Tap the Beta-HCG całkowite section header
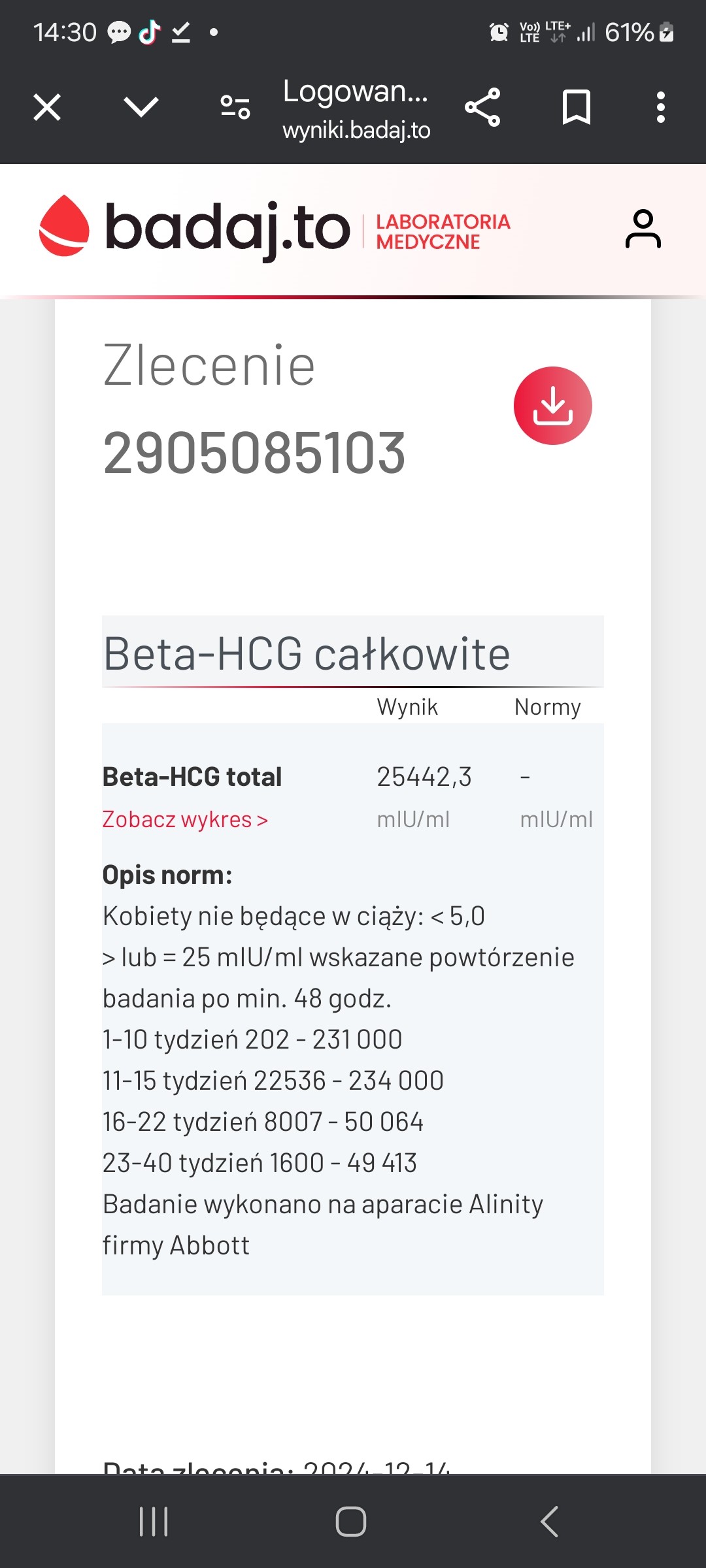Screen dimensions: 706x1568 tap(307, 653)
